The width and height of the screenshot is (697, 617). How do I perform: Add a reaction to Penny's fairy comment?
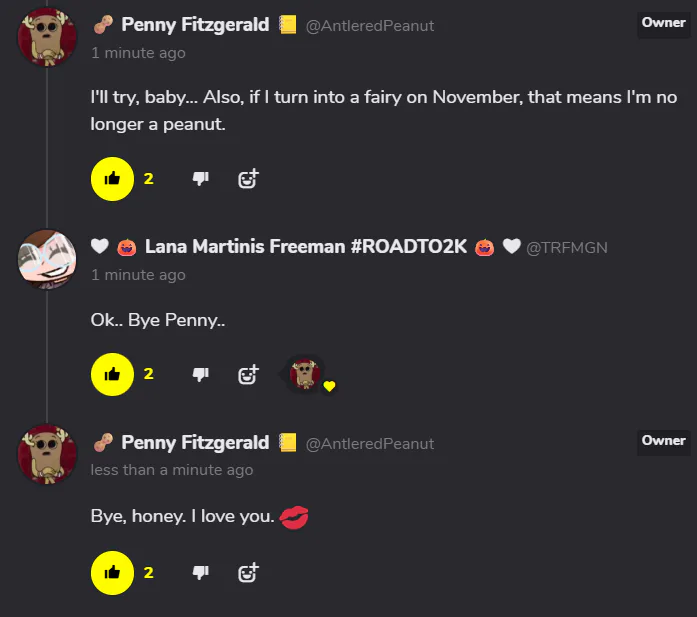248,179
